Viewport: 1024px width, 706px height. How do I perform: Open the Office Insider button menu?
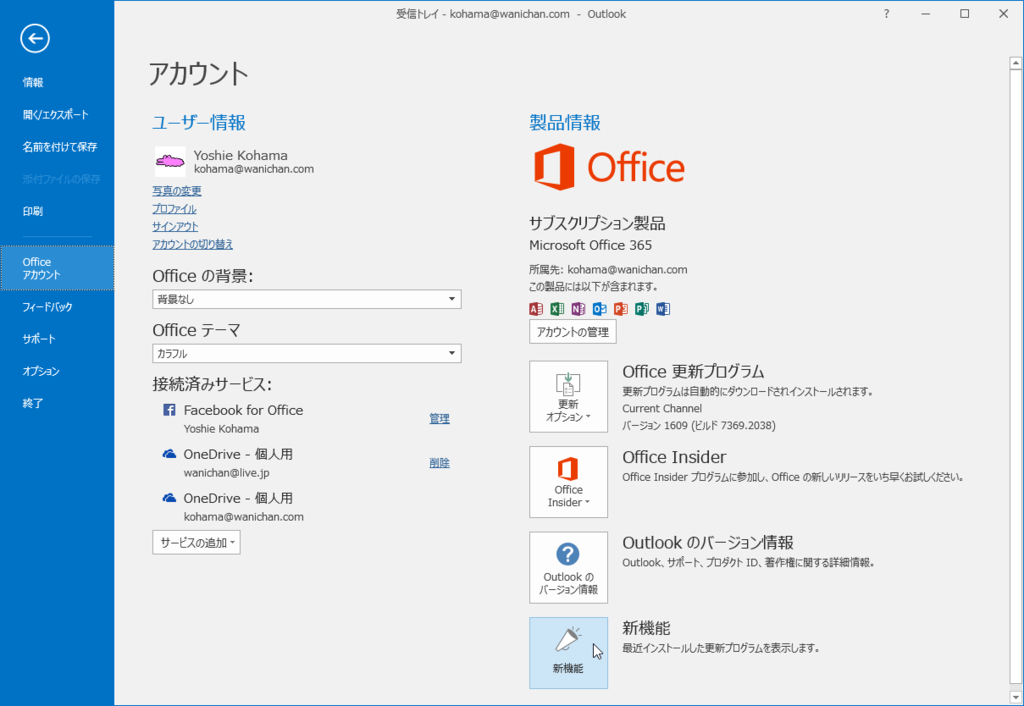568,482
